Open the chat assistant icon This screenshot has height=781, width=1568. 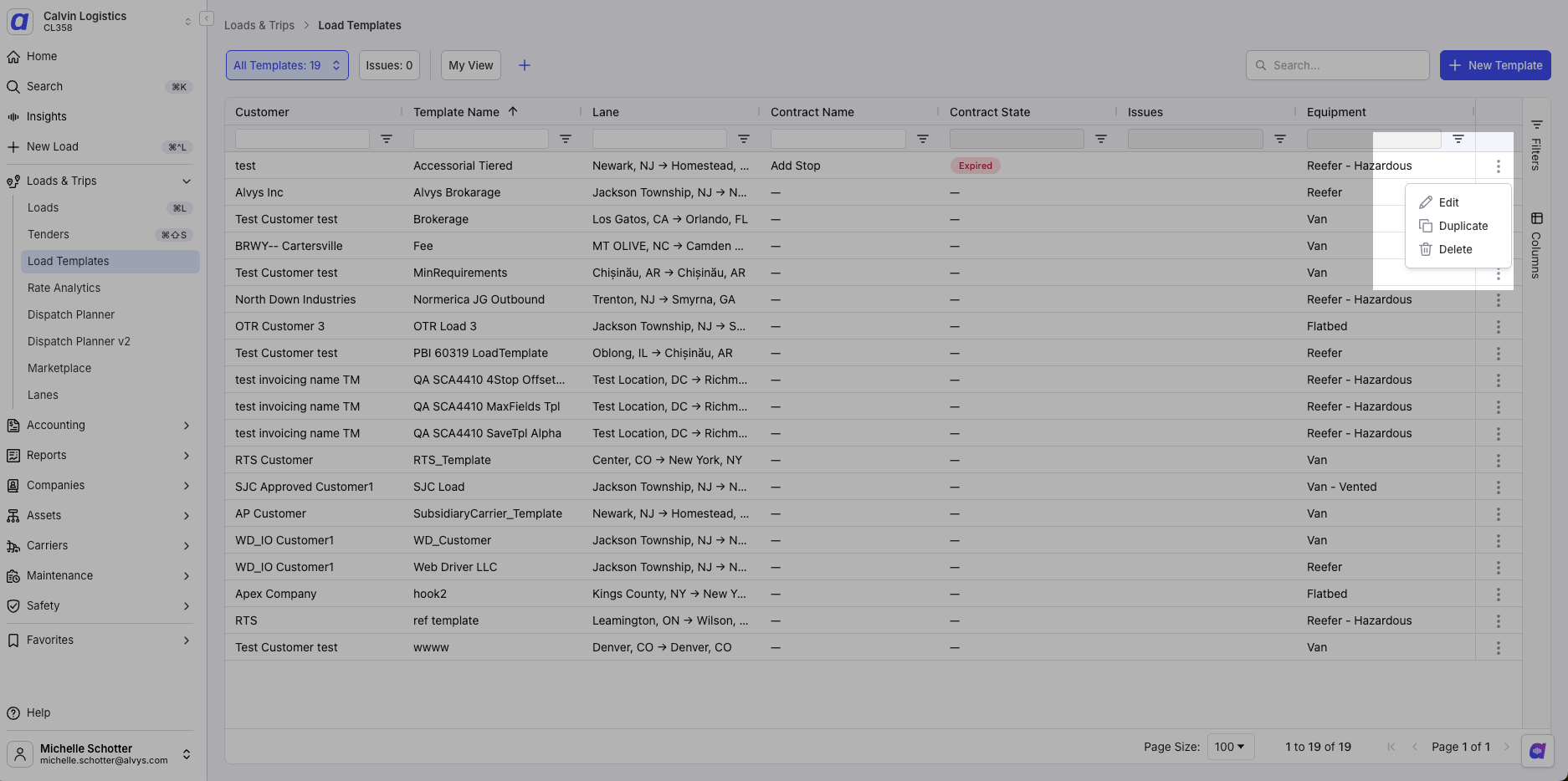pyautogui.click(x=1537, y=751)
